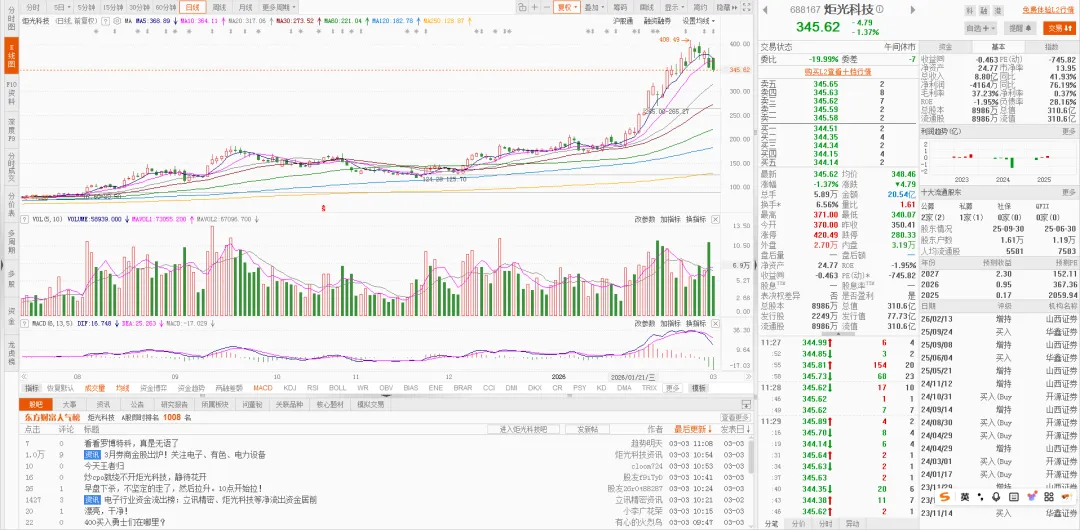Open the MA indicator settings gear icon
This screenshot has width=1080, height=530.
(117, 21)
